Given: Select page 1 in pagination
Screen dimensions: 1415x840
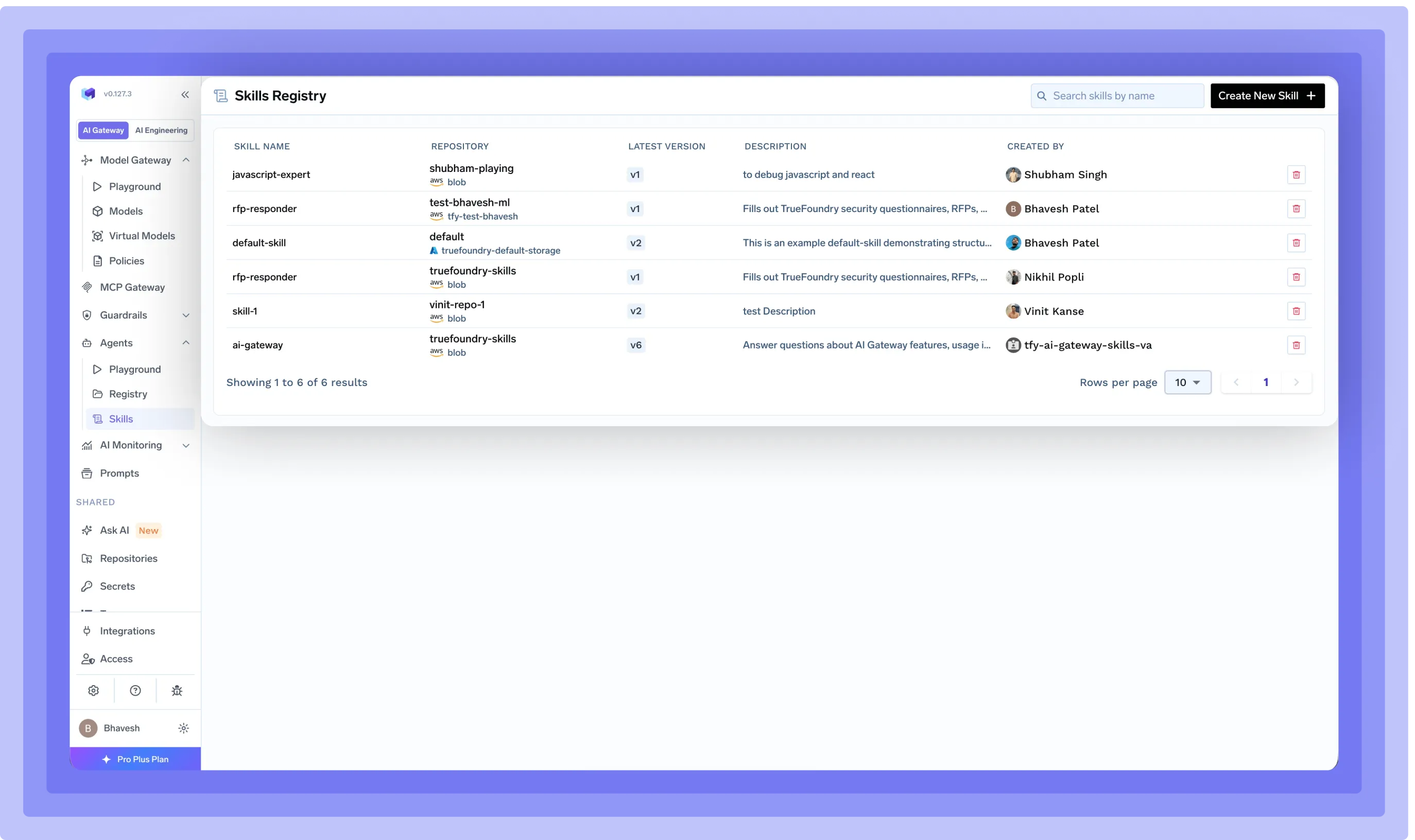Looking at the screenshot, I should [1266, 382].
